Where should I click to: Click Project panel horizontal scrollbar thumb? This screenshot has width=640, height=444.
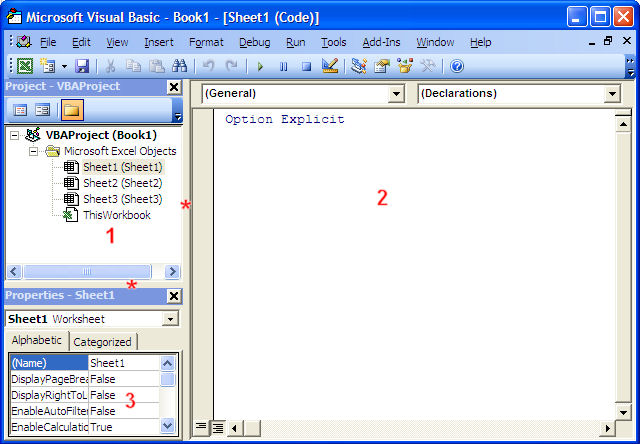87,271
